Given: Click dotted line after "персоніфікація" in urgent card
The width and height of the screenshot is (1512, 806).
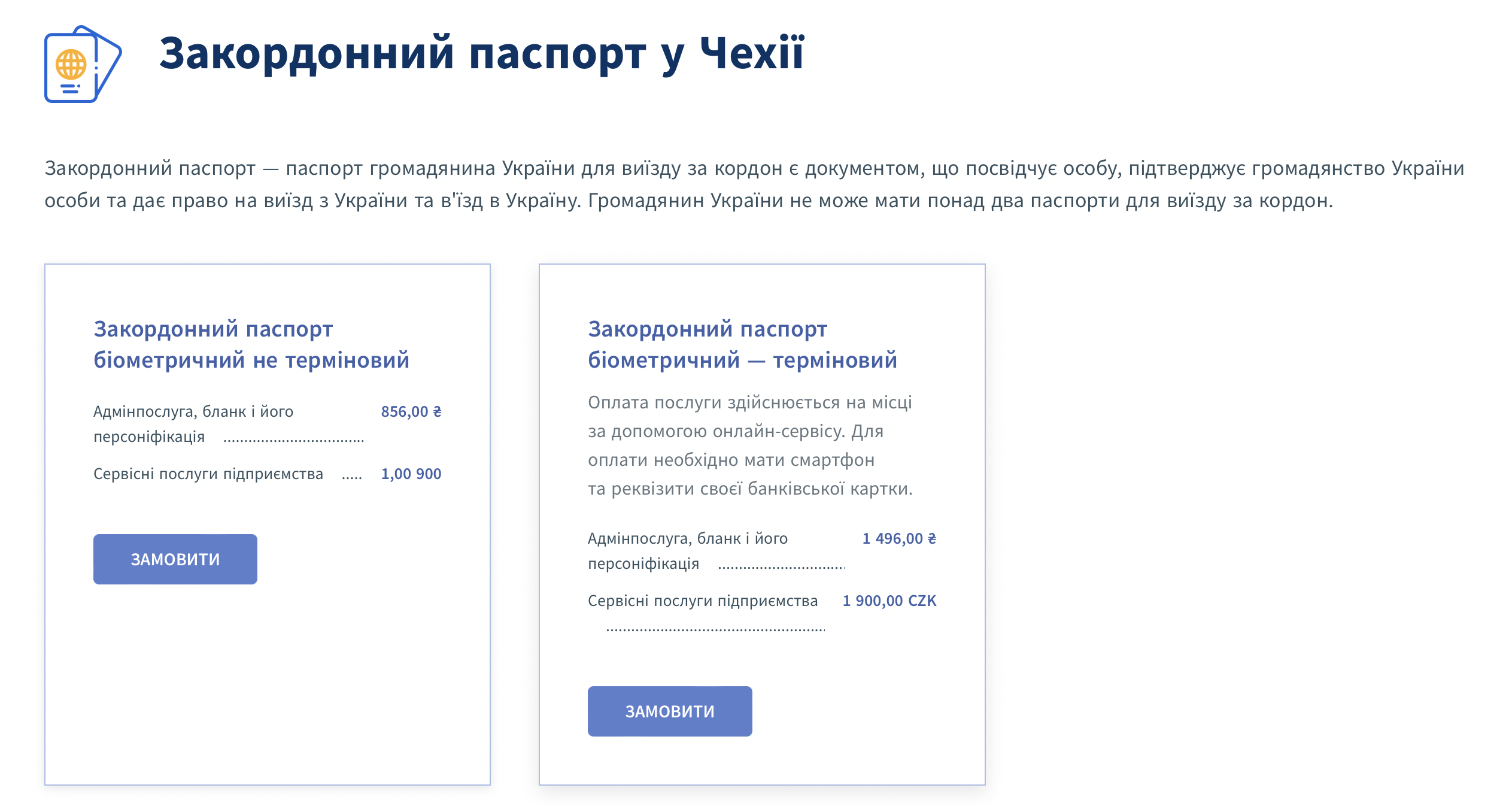Looking at the screenshot, I should pyautogui.click(x=781, y=567).
